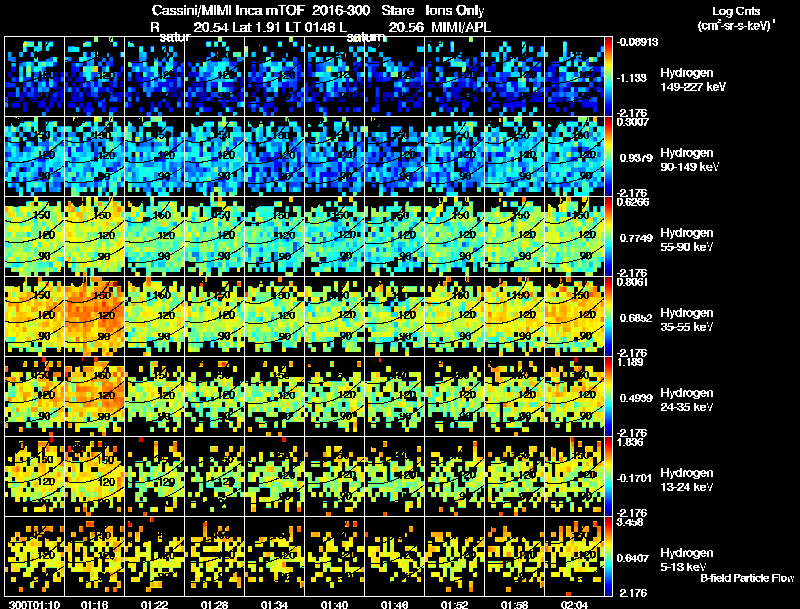
Task: Click the '0.6266' color scale value
Action: [633, 202]
